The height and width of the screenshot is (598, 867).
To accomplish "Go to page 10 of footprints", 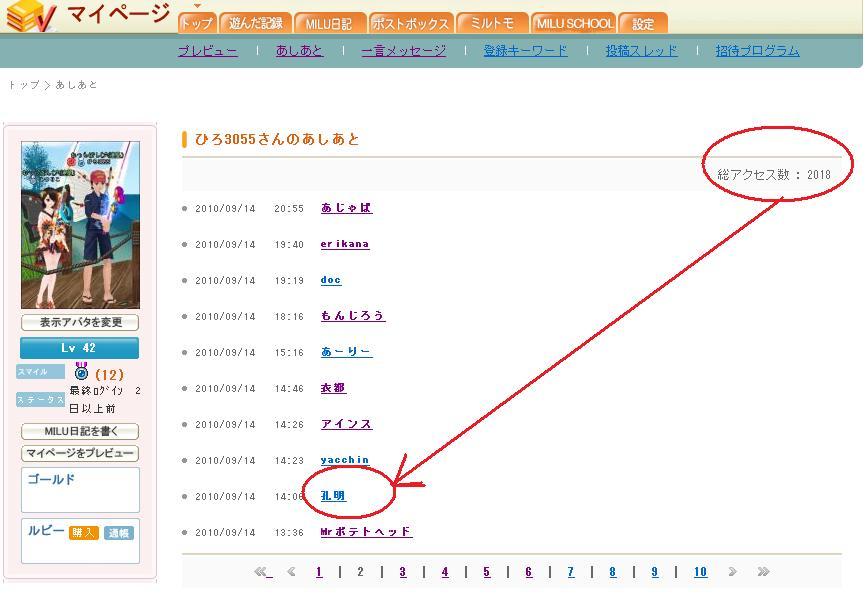I will click(x=700, y=572).
